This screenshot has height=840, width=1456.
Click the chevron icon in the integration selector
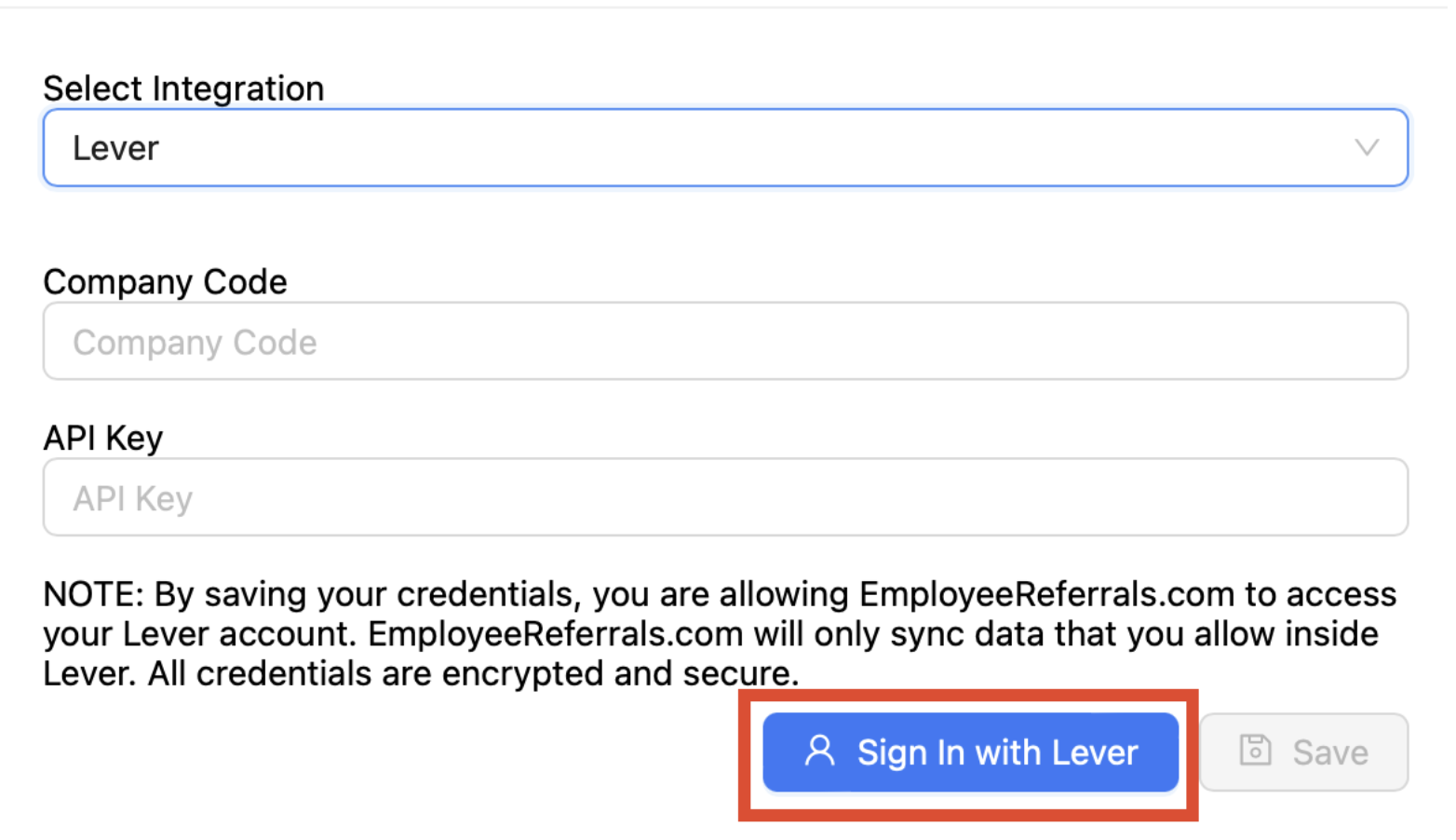click(1366, 147)
